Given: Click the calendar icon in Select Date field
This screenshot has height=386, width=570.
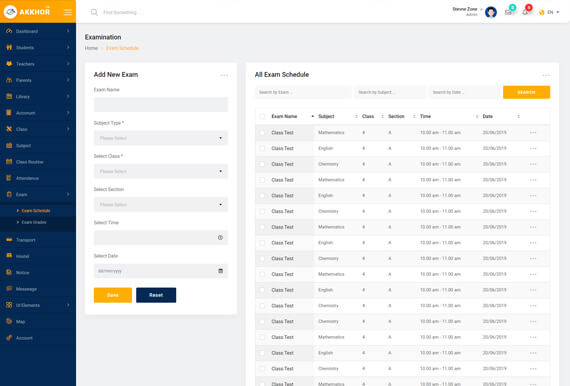Looking at the screenshot, I should coord(220,271).
